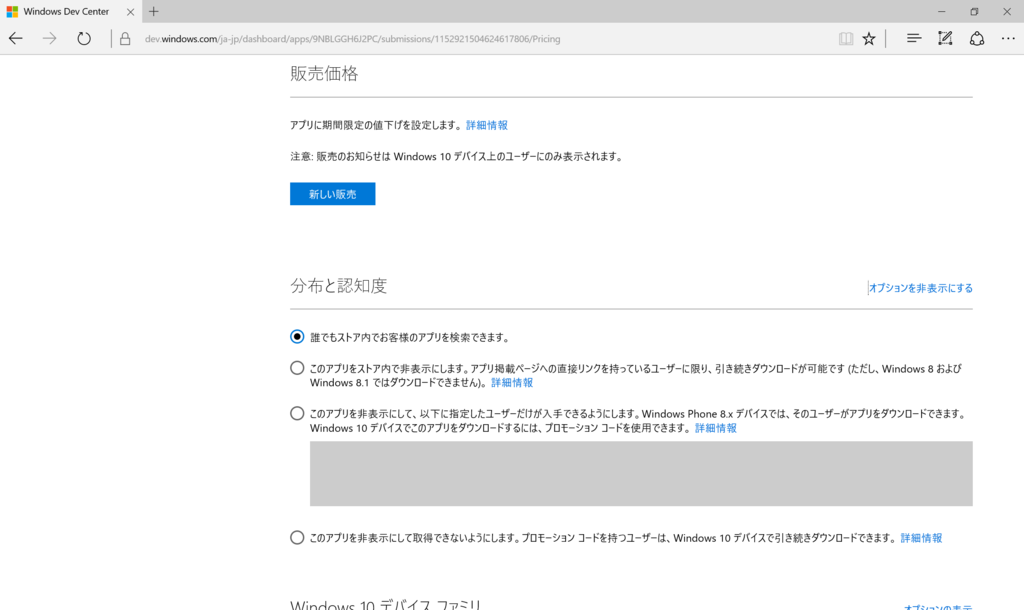The height and width of the screenshot is (610, 1024).
Task: Click the gray disabled users text box
Action: pos(641,474)
